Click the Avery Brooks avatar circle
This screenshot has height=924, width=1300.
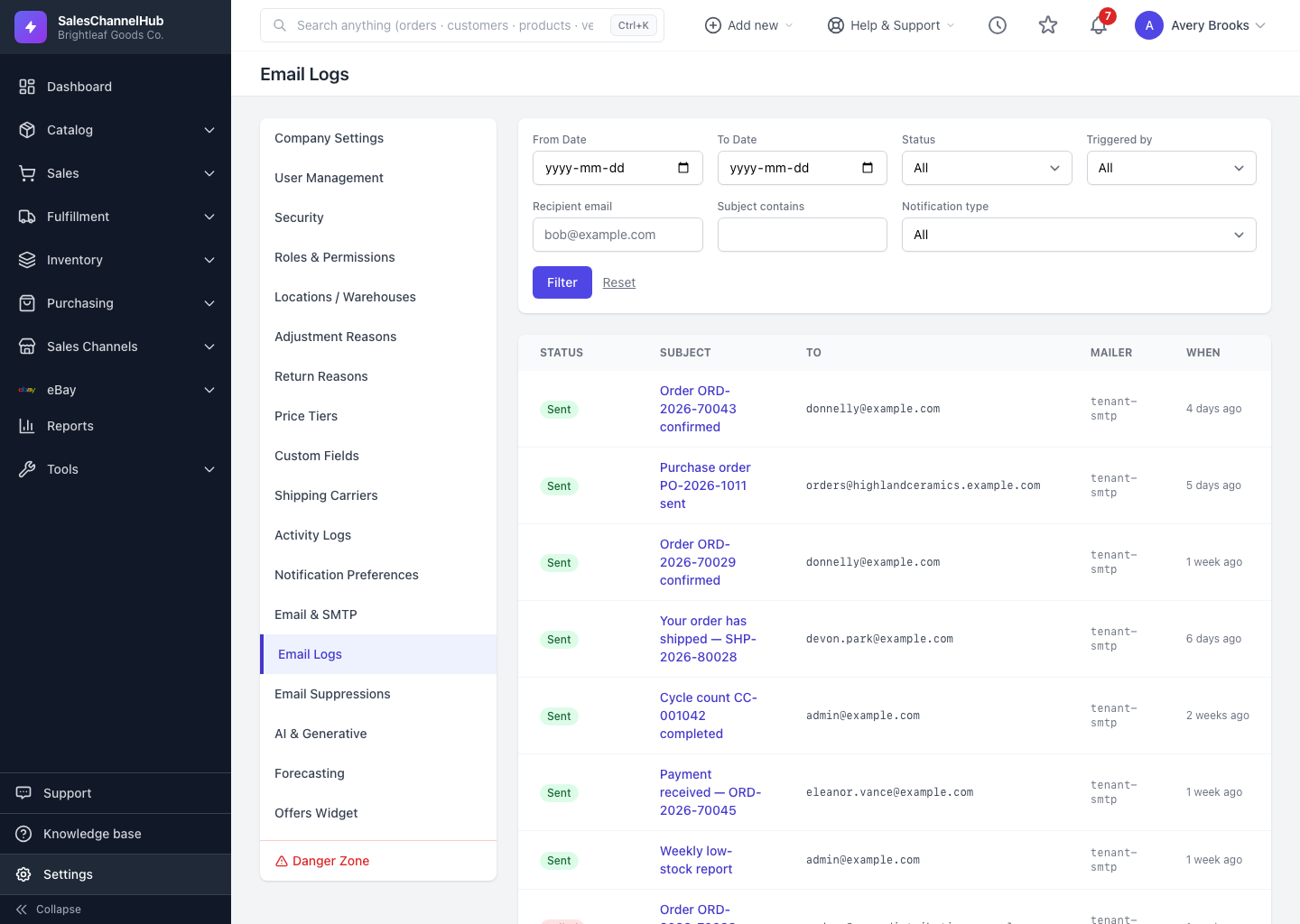[1149, 25]
